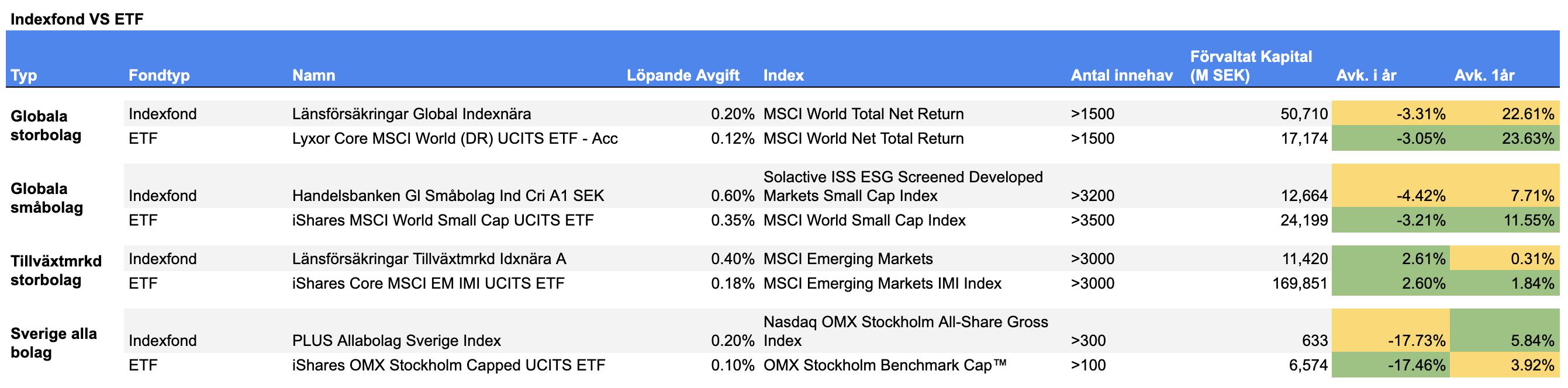
Task: Click the 'Avk. 1år' column header
Action: tap(1484, 75)
